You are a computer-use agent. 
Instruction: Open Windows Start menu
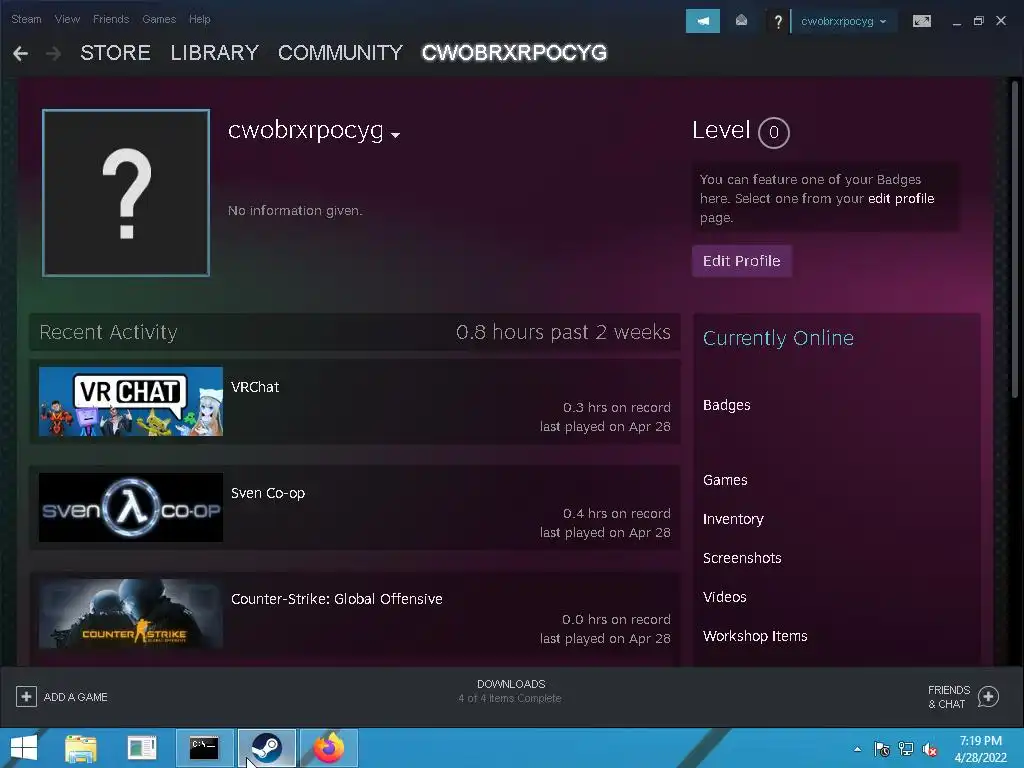pyautogui.click(x=24, y=748)
